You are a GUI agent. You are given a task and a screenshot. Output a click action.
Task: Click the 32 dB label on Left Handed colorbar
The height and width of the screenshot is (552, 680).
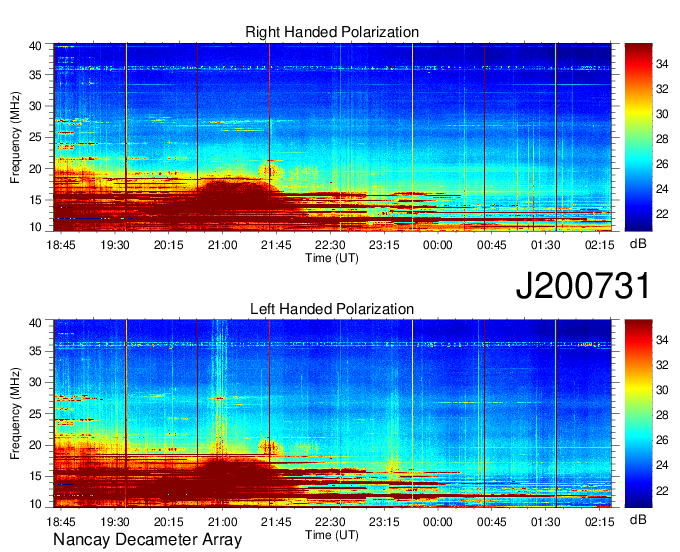click(x=662, y=366)
